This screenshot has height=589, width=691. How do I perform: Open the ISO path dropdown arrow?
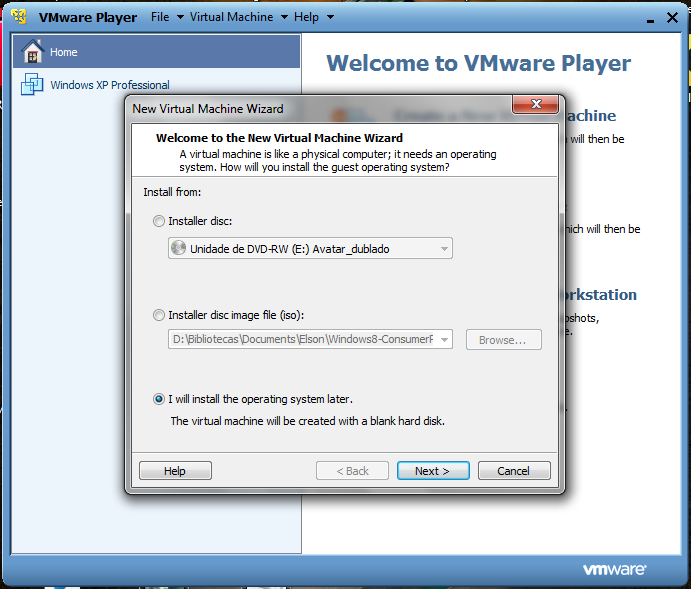pos(444,340)
